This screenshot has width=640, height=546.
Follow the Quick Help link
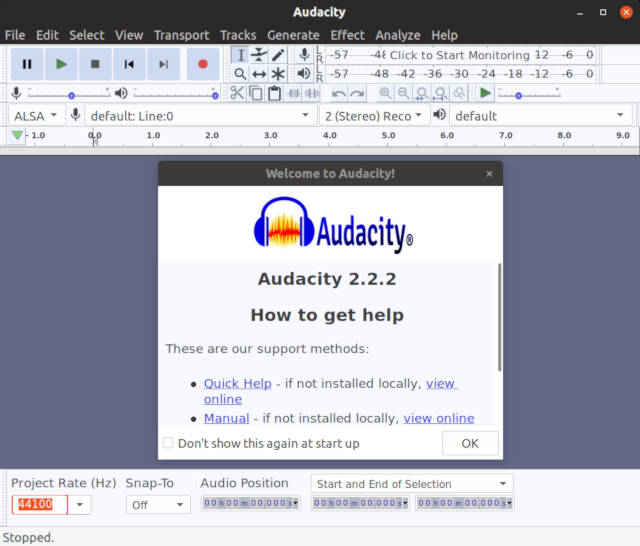pos(238,384)
